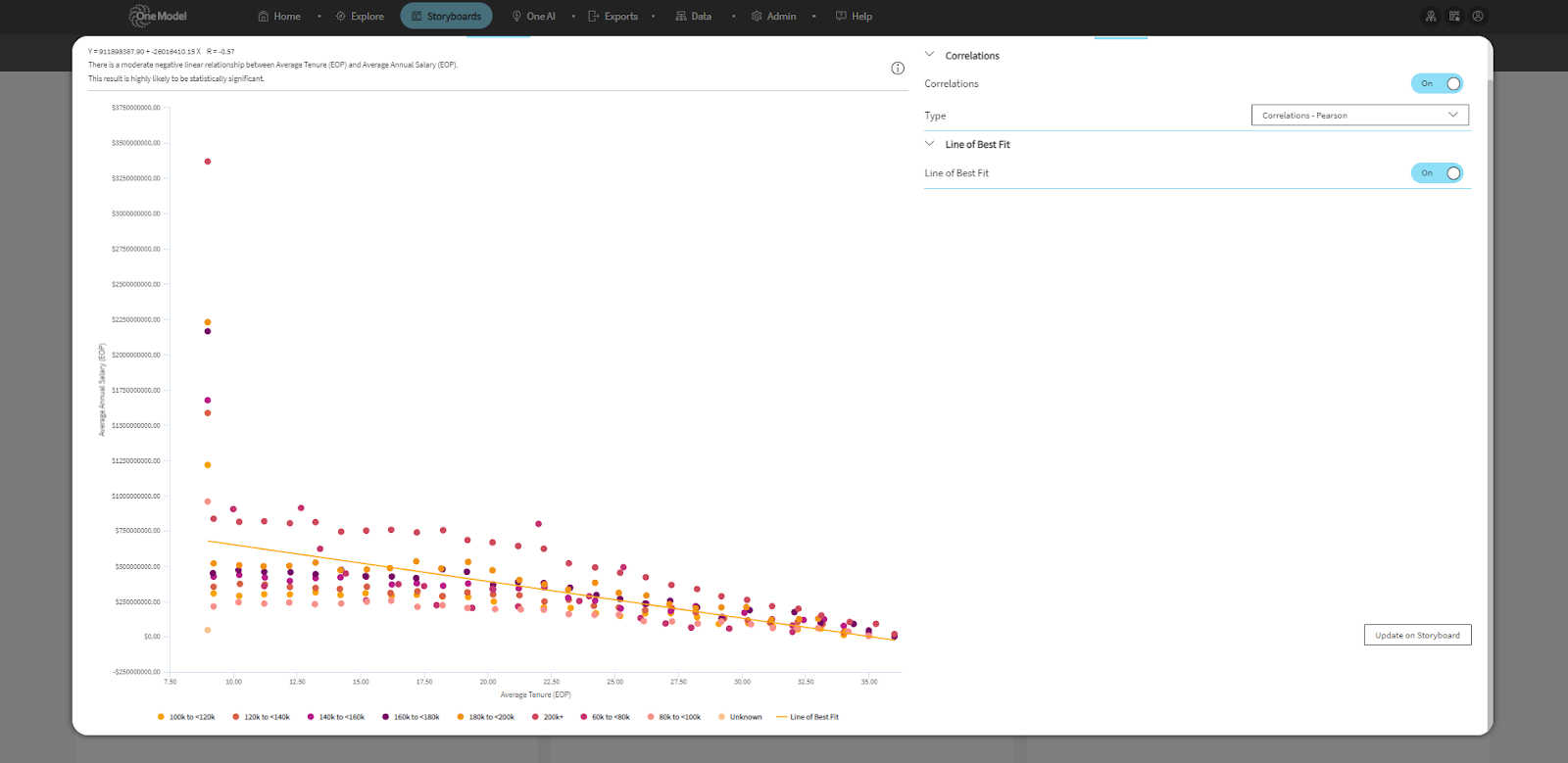Open the role hierarchy icon in header
The width and height of the screenshot is (1568, 763).
click(1431, 16)
